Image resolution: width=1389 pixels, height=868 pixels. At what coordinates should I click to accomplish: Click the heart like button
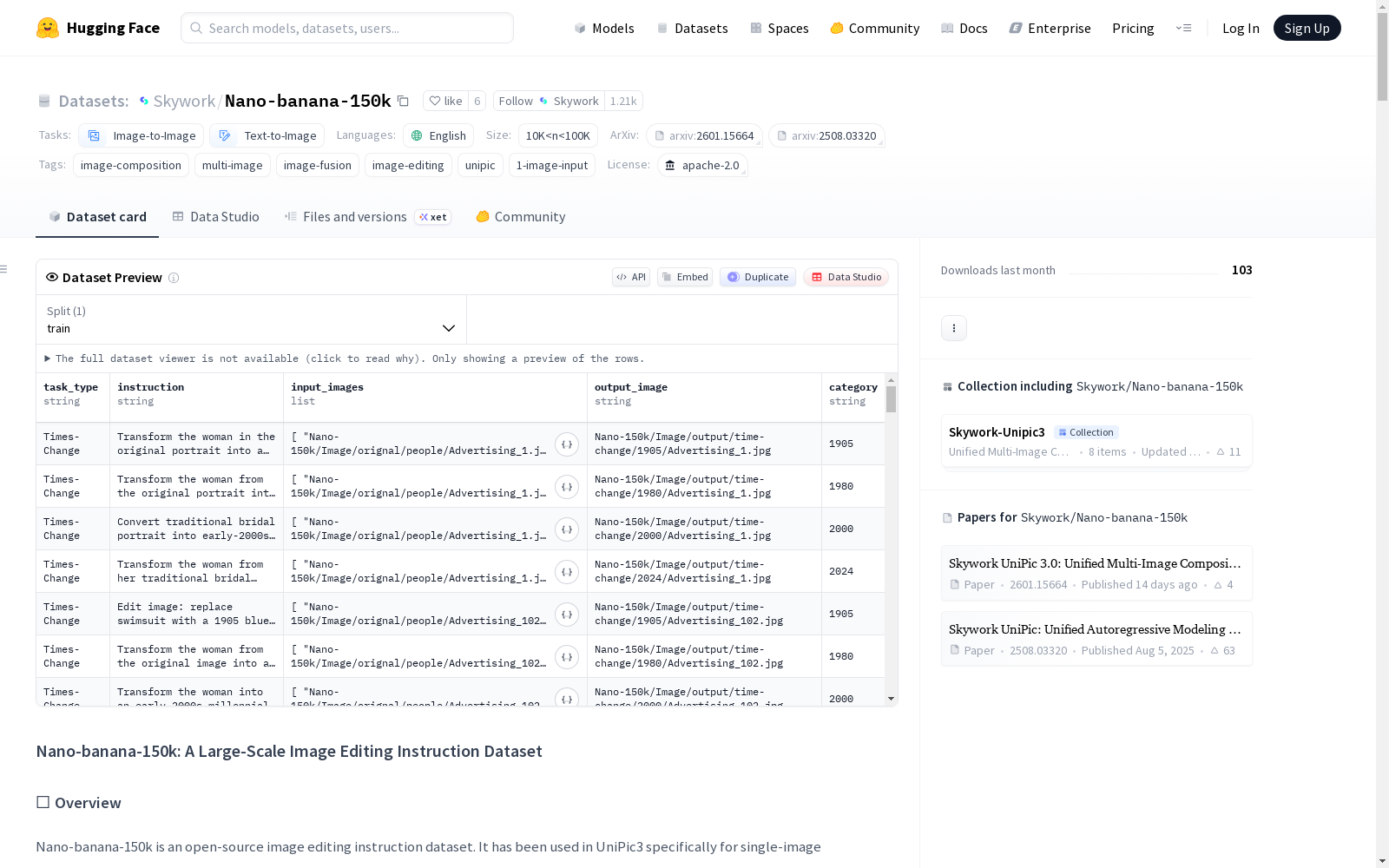coord(445,101)
